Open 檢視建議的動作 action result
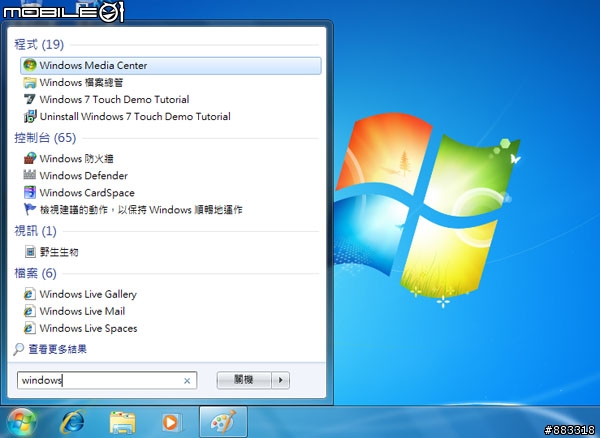The width and height of the screenshot is (600, 438). (141, 210)
